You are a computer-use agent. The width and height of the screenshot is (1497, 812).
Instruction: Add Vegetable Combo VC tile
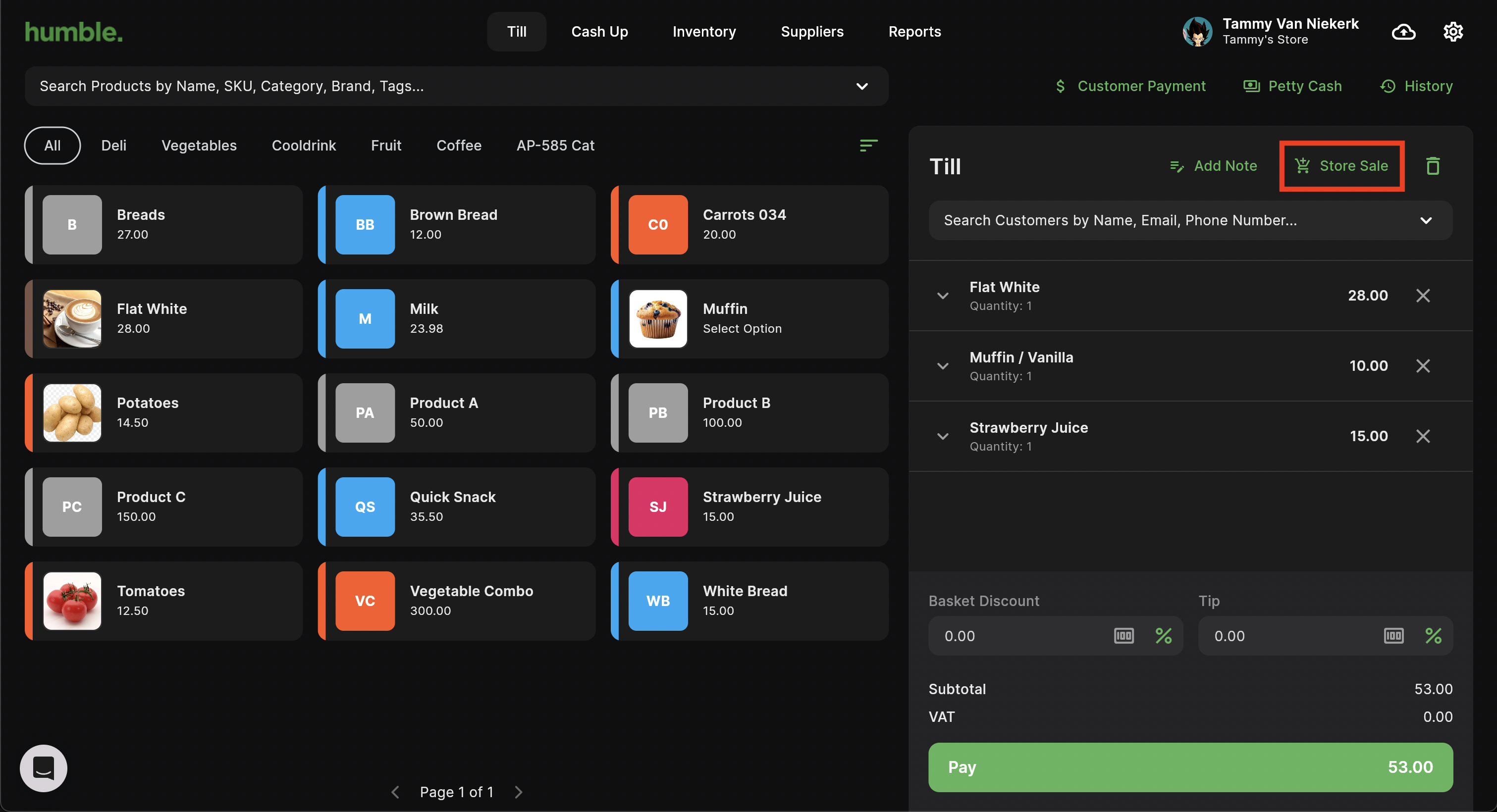(457, 601)
